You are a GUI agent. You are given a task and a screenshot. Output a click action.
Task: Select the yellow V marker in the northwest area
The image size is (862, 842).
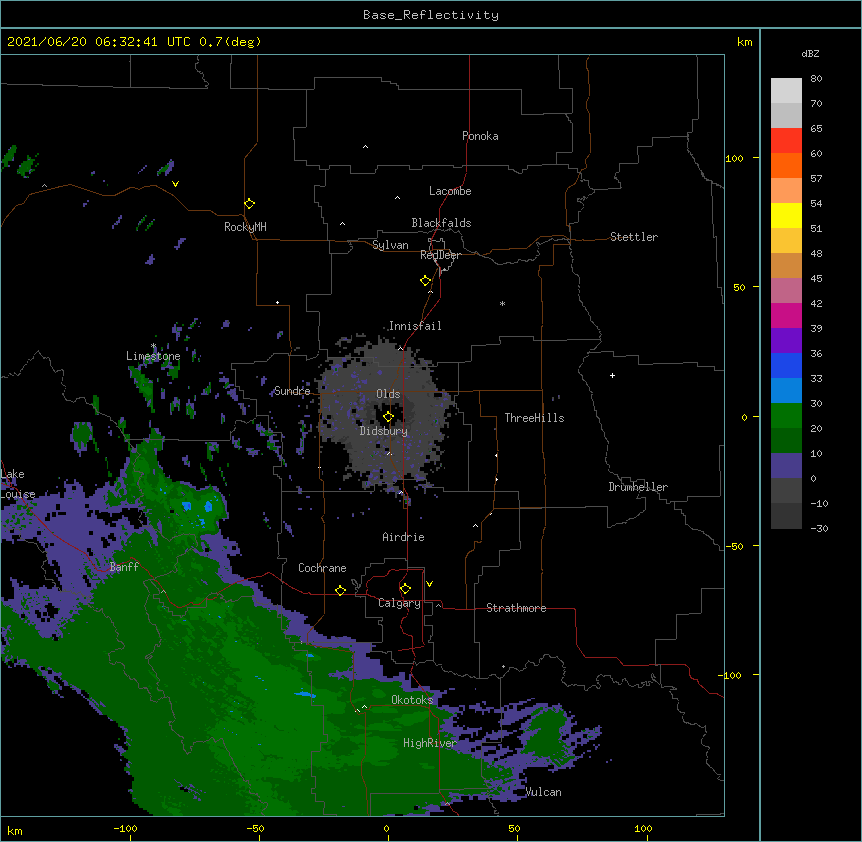(x=175, y=184)
